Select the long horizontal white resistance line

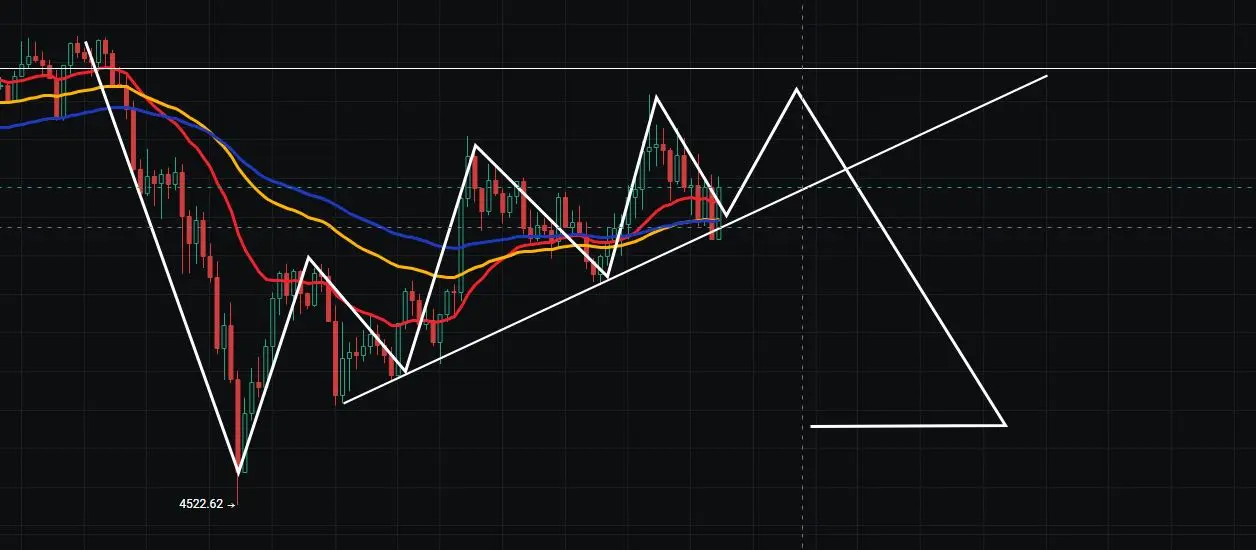click(628, 68)
